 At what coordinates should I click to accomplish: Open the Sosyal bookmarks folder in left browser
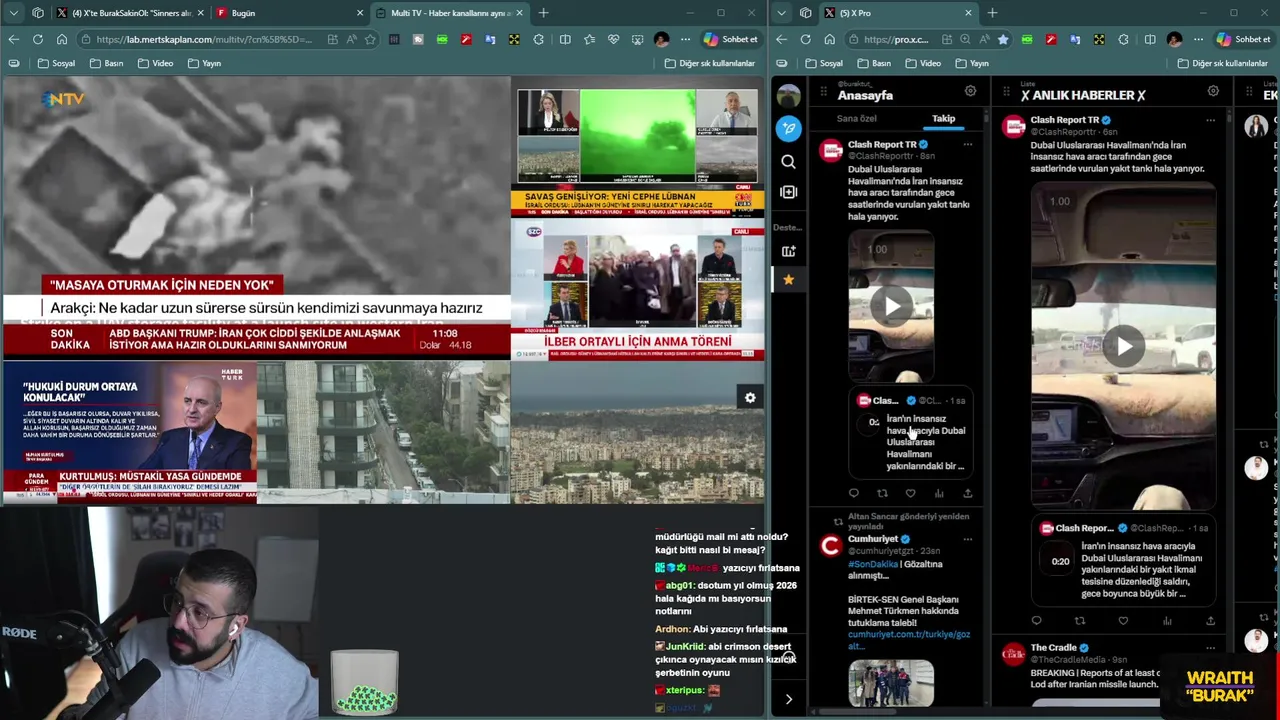point(56,63)
